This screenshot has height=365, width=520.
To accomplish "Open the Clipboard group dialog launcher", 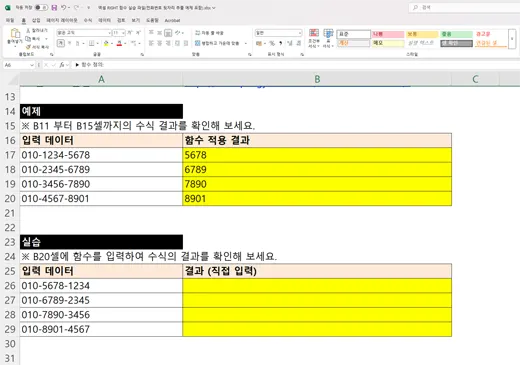I will (52, 54).
